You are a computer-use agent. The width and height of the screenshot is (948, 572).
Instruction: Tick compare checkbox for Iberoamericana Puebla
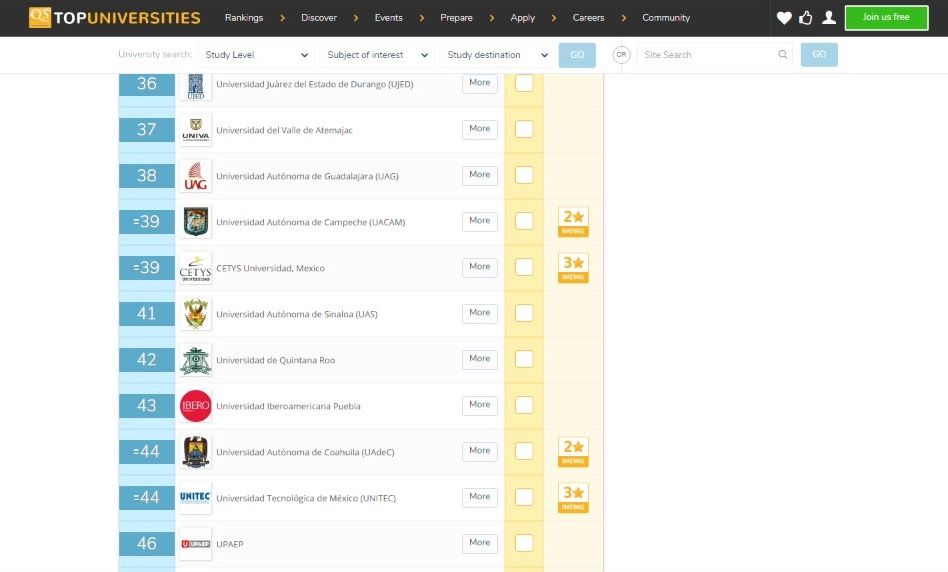(x=524, y=405)
